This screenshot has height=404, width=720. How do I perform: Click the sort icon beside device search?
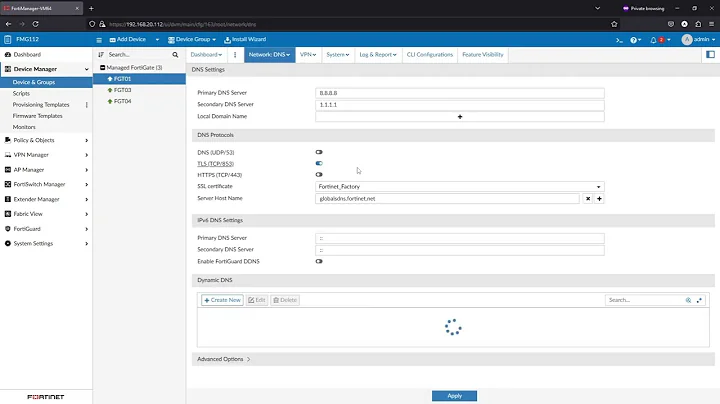coord(101,55)
